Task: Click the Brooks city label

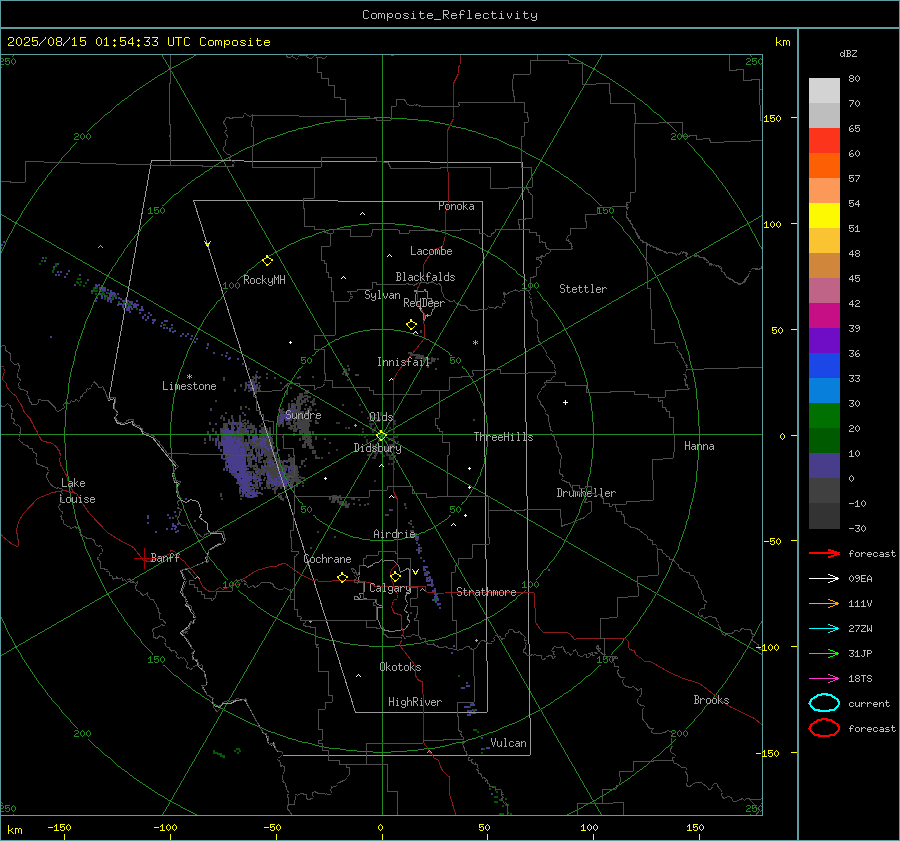Action: tap(711, 700)
